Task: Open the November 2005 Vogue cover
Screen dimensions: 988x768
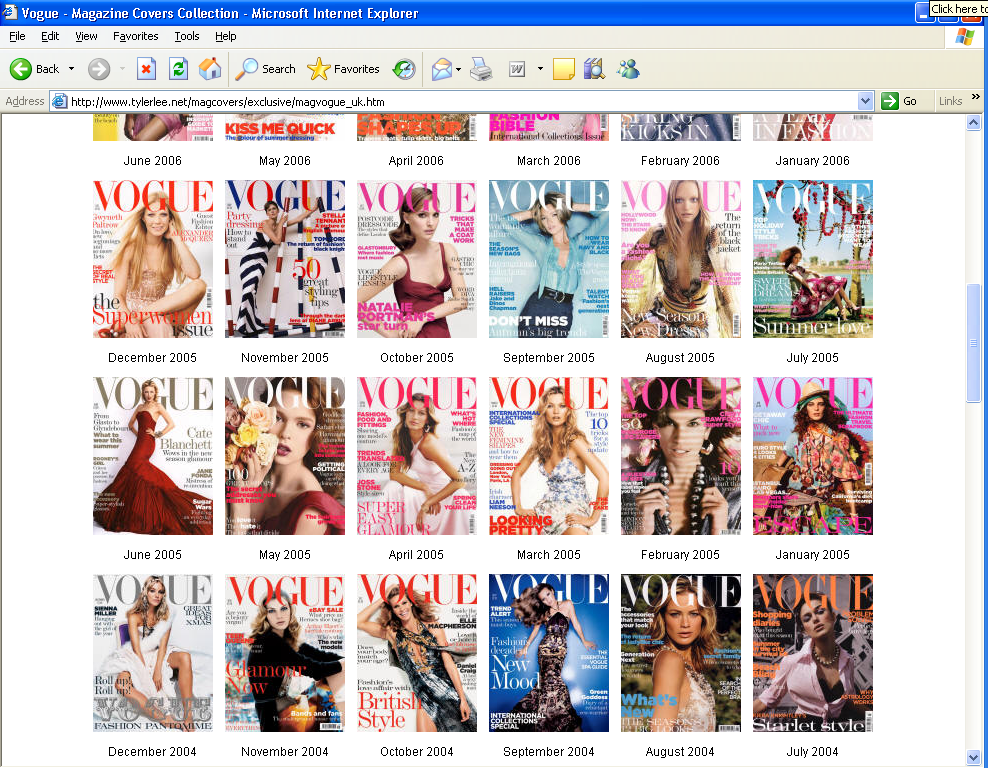Action: (x=285, y=259)
